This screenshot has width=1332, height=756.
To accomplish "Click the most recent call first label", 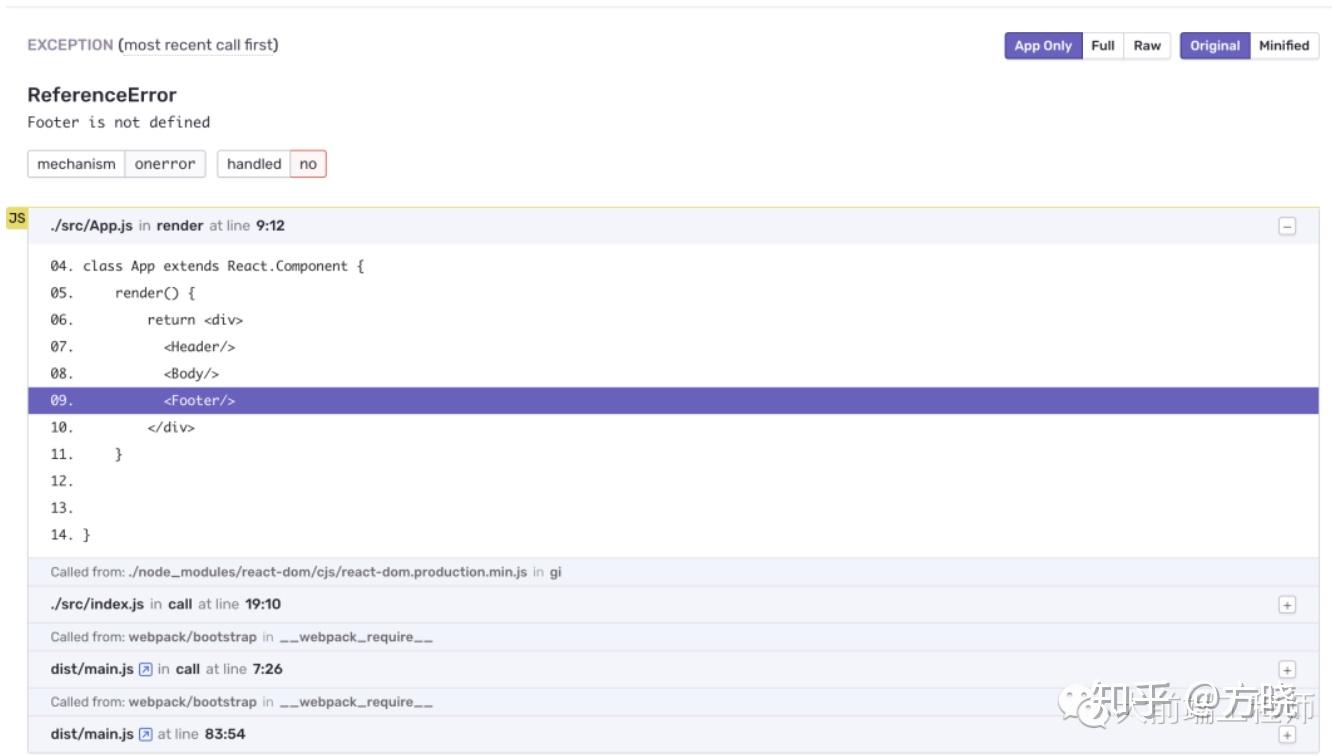I will [200, 45].
